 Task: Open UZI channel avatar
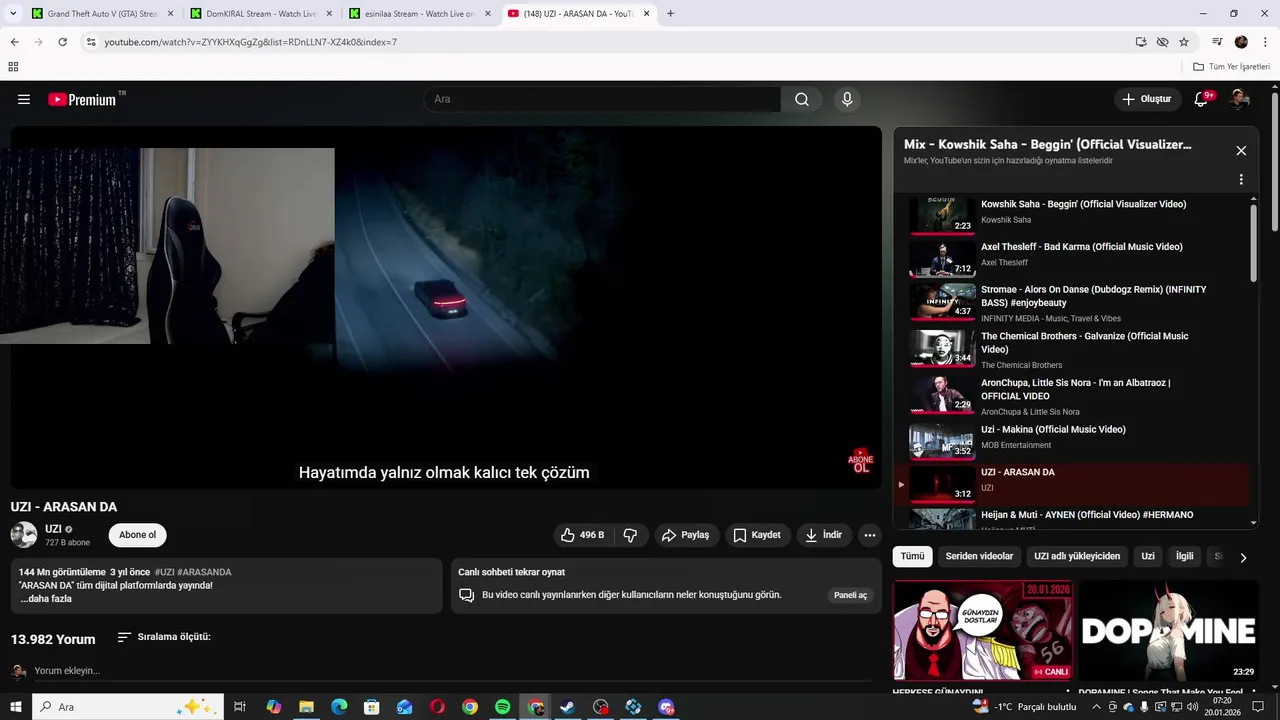coord(24,535)
